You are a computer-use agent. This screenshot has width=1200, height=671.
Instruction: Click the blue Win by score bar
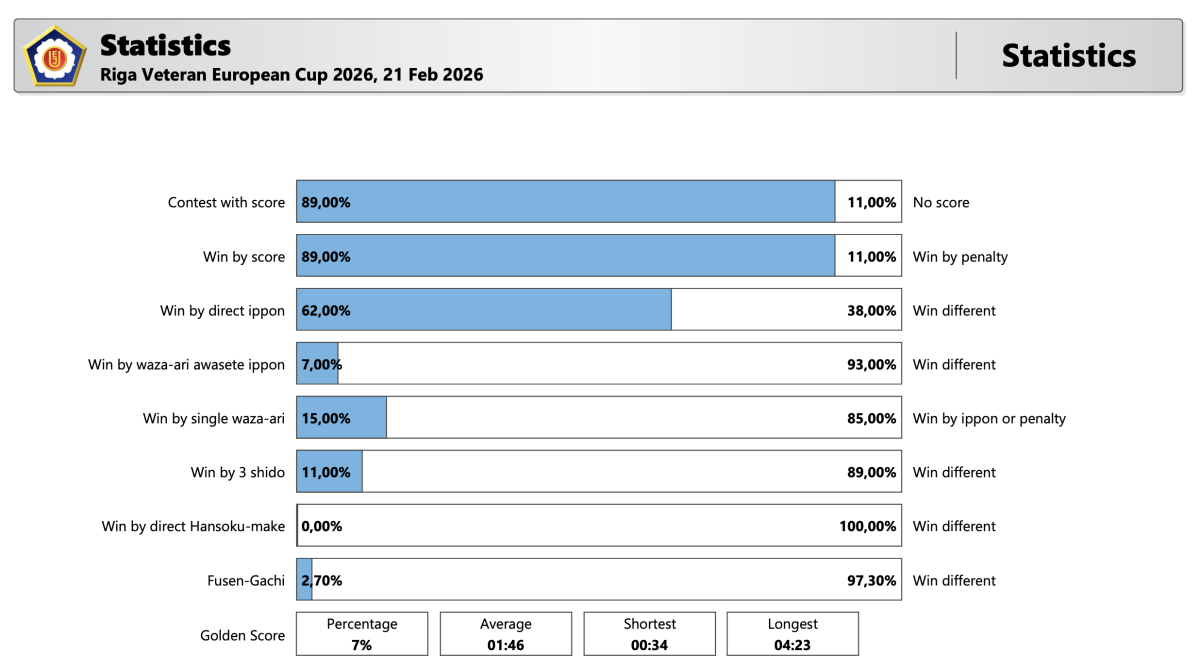(565, 256)
